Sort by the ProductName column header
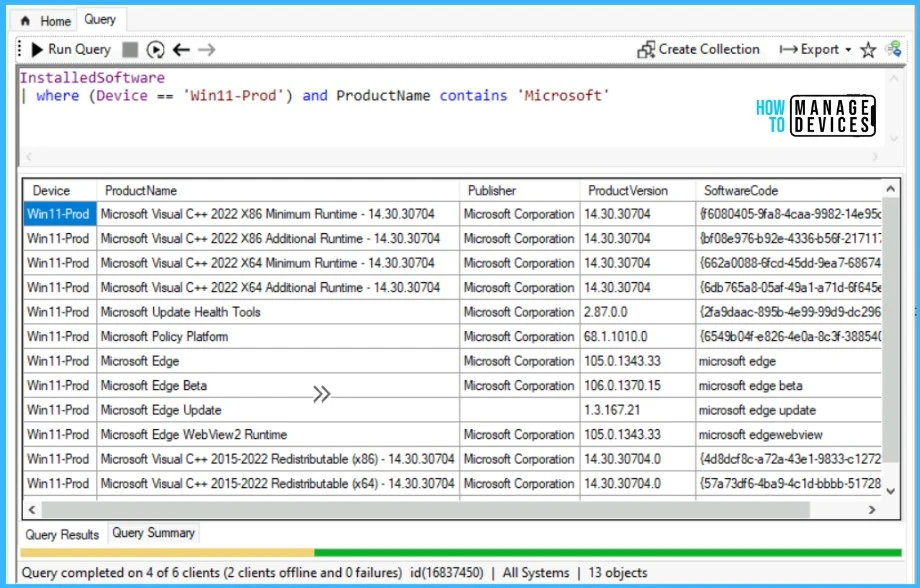920x588 pixels. [x=278, y=191]
